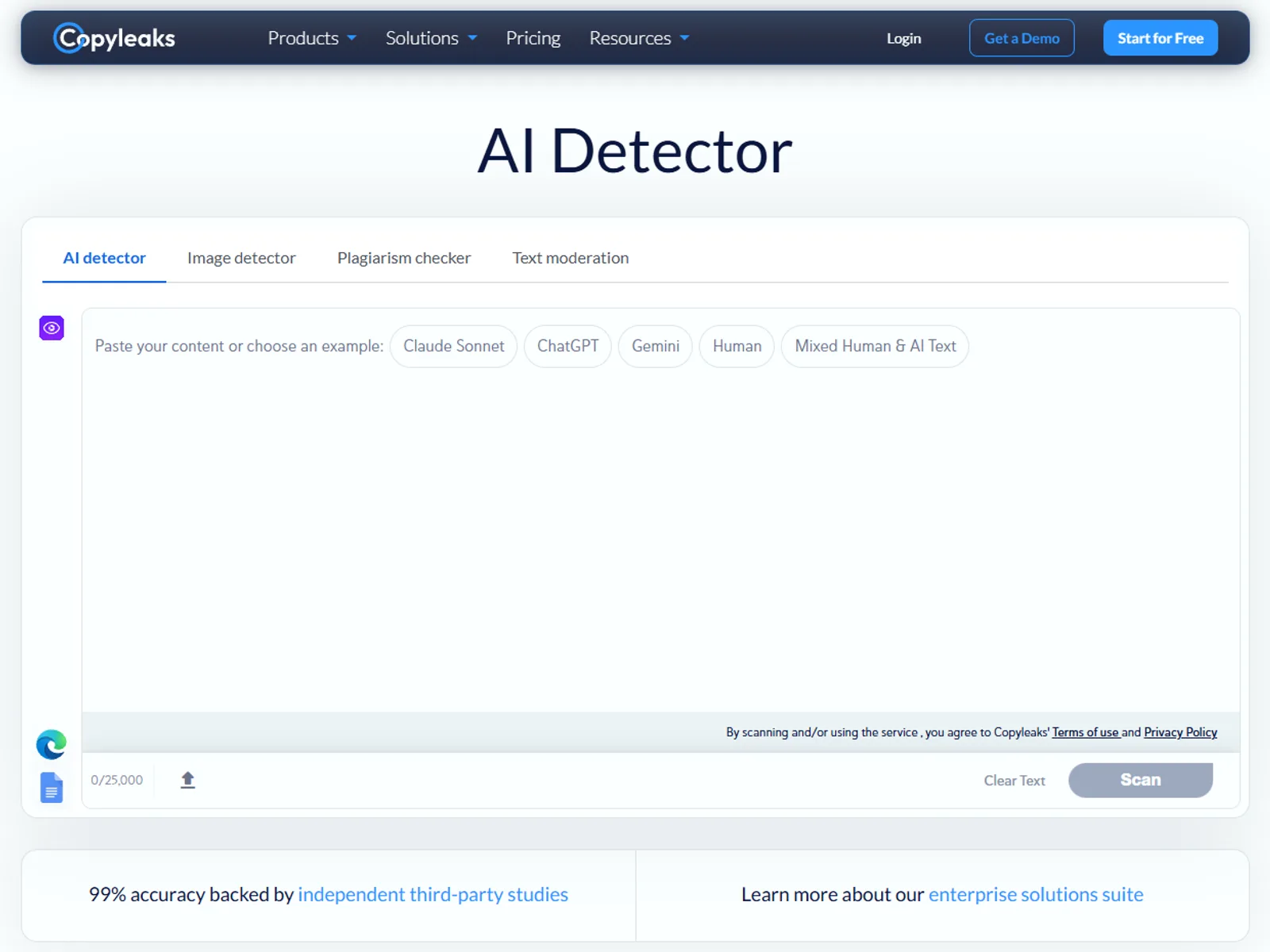Click the Copyleaks logo
1270x952 pixels.
114,38
